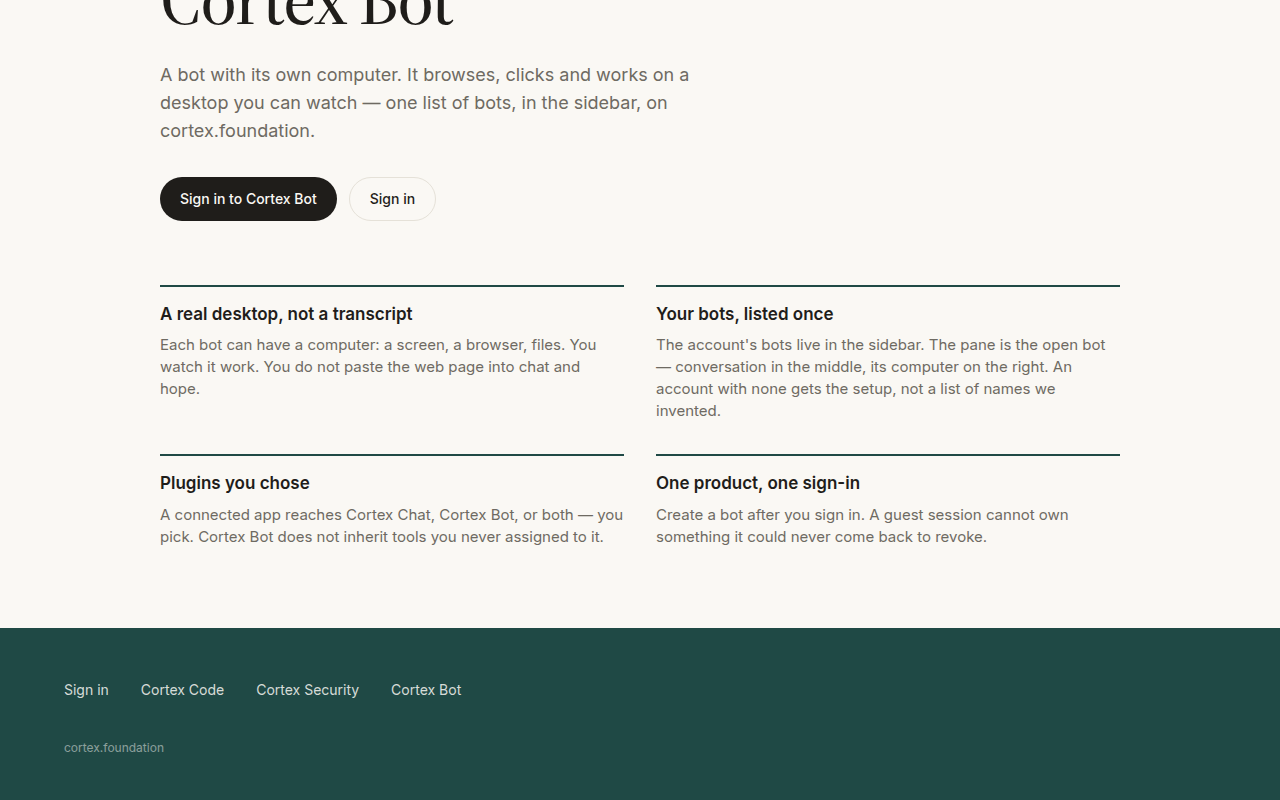Click the heading 'One product, one sign-in'
Image resolution: width=1280 pixels, height=800 pixels.
click(x=758, y=483)
